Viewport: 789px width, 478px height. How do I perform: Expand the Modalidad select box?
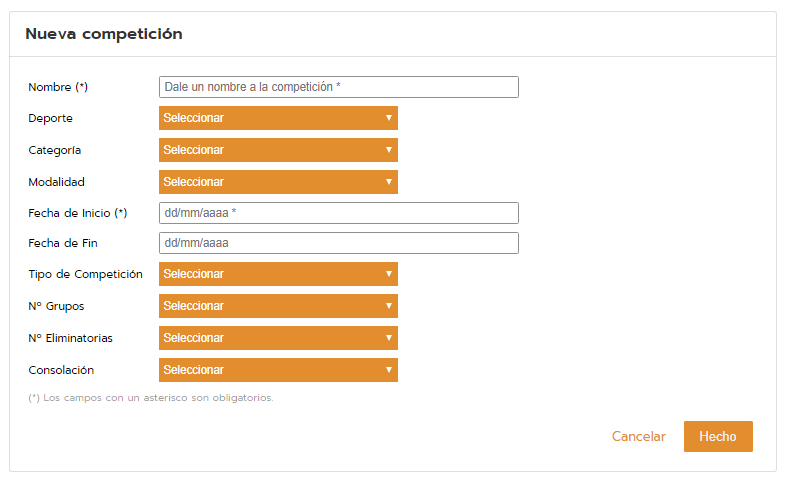pos(278,182)
